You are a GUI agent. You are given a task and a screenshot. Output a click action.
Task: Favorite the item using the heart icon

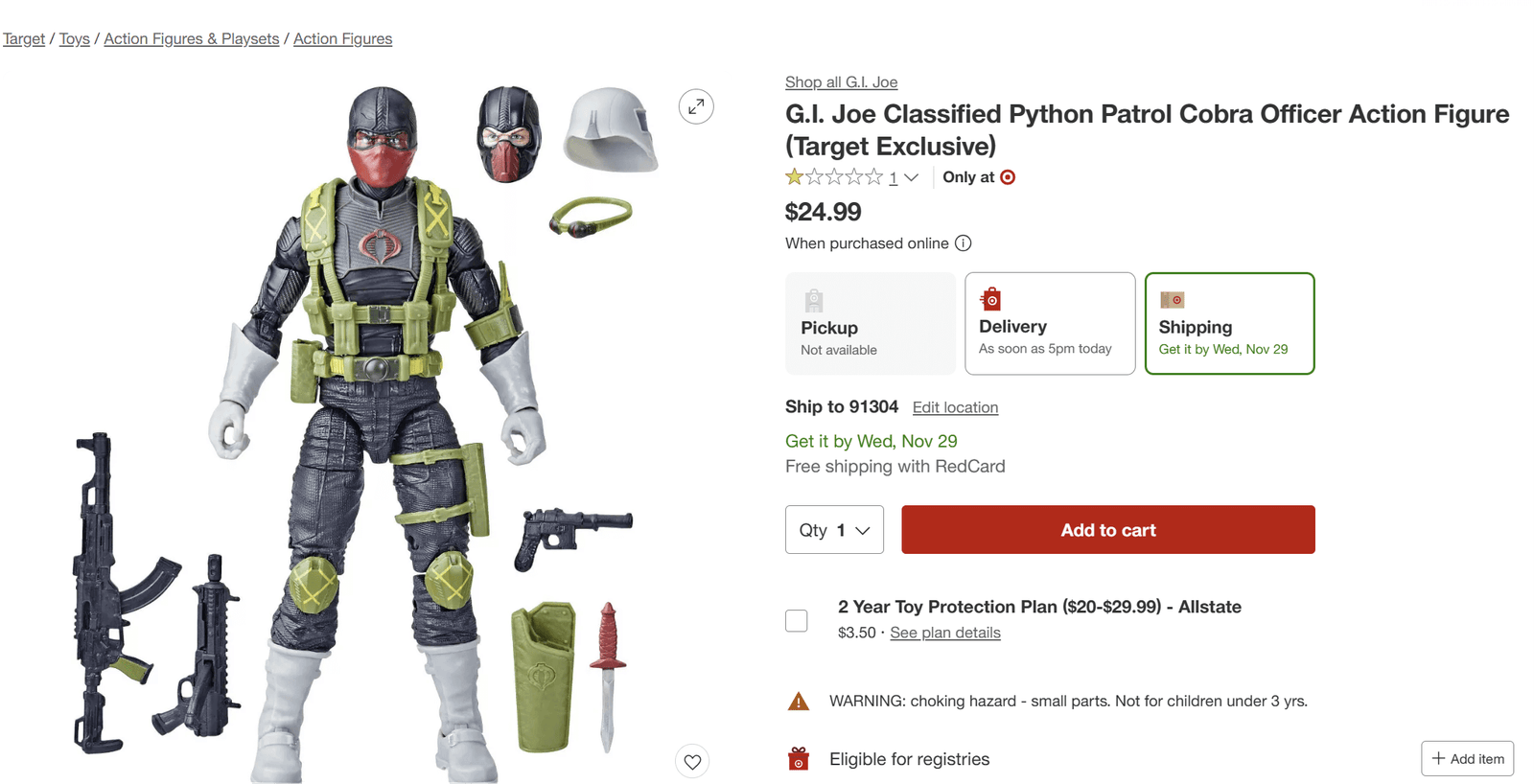point(692,761)
